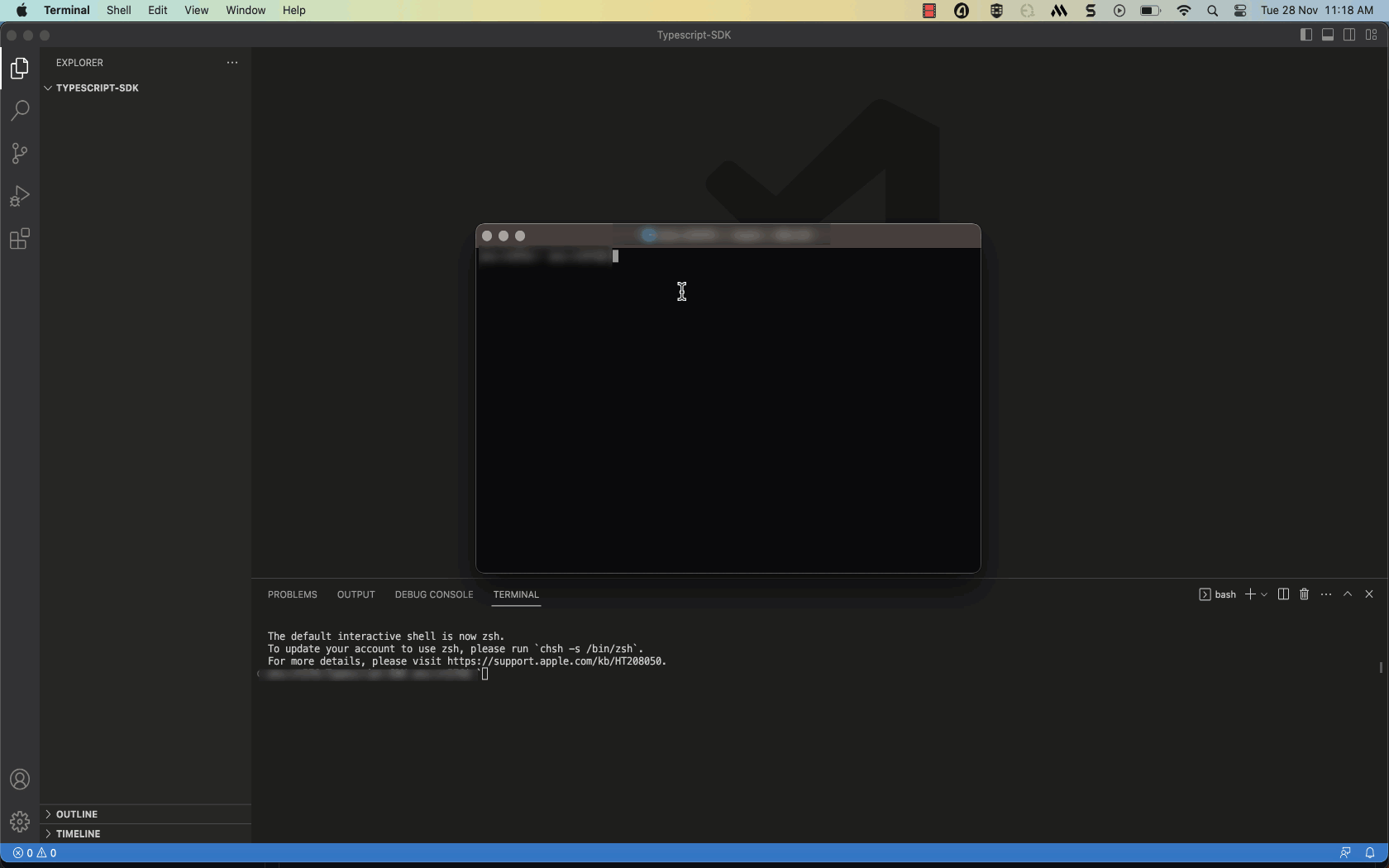
Task: Open battery status menu
Action: tap(1150, 11)
